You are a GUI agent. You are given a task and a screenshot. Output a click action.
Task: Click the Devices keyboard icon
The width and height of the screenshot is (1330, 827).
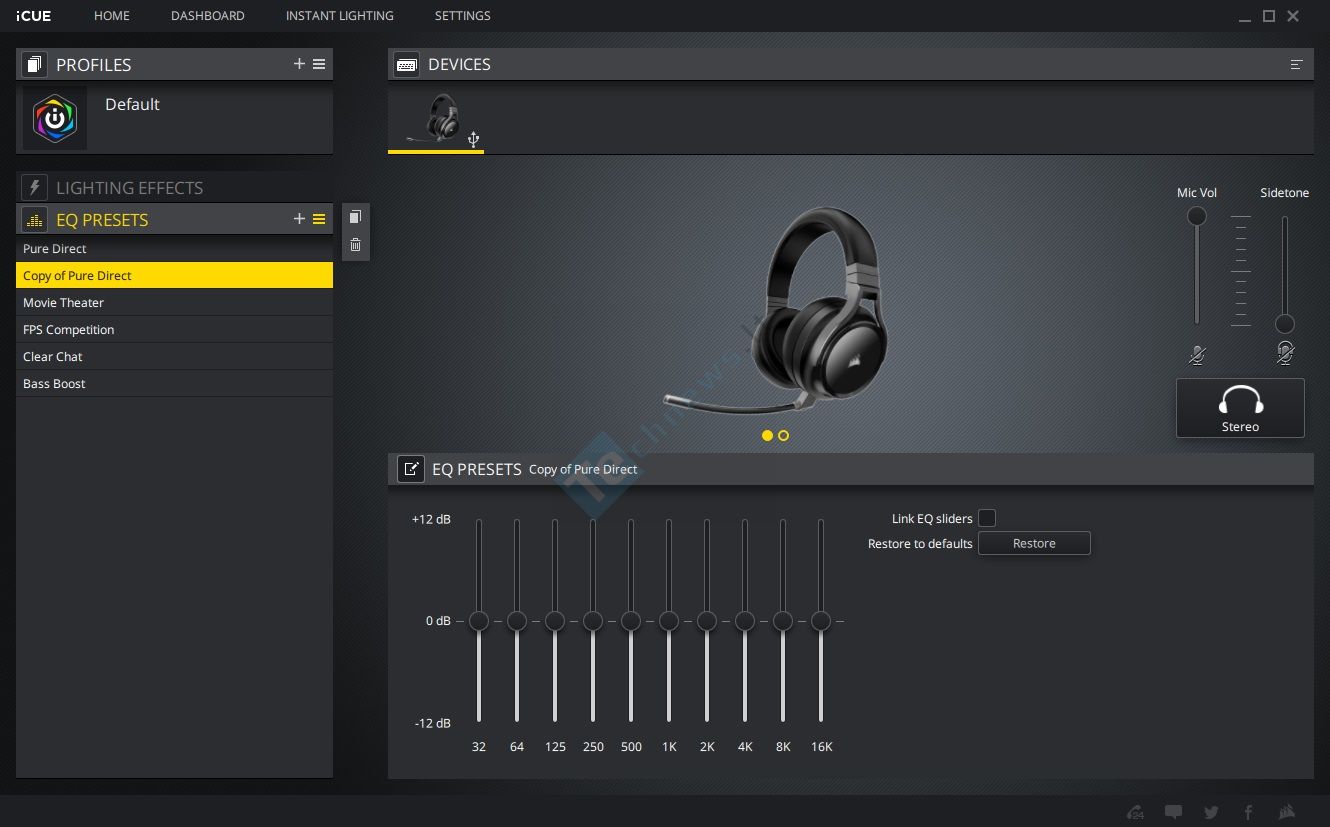407,65
